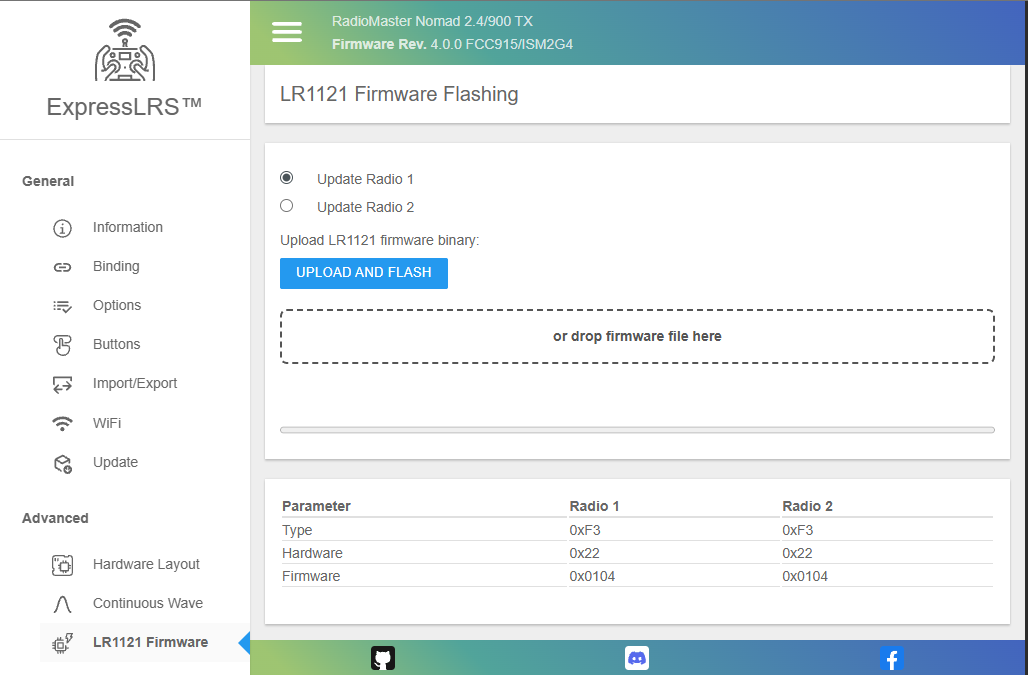Go to the Buttons page
Image resolution: width=1028 pixels, height=675 pixels.
pos(116,344)
